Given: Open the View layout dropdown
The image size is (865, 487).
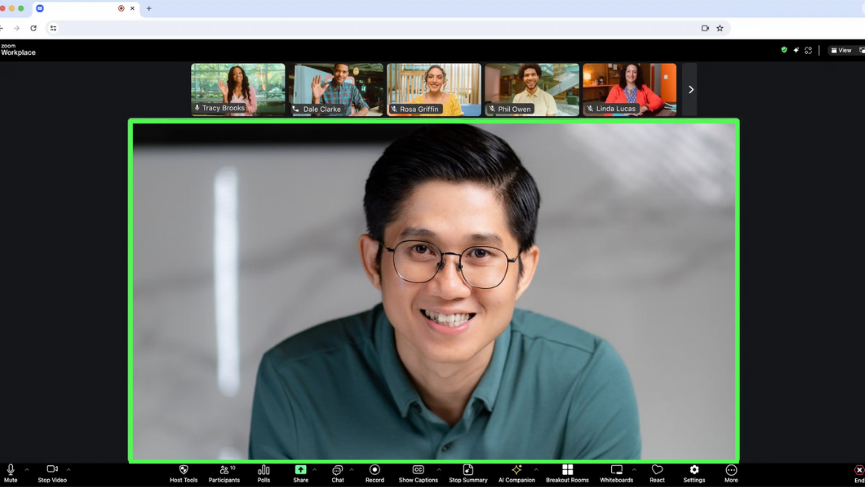Looking at the screenshot, I should click(841, 50).
